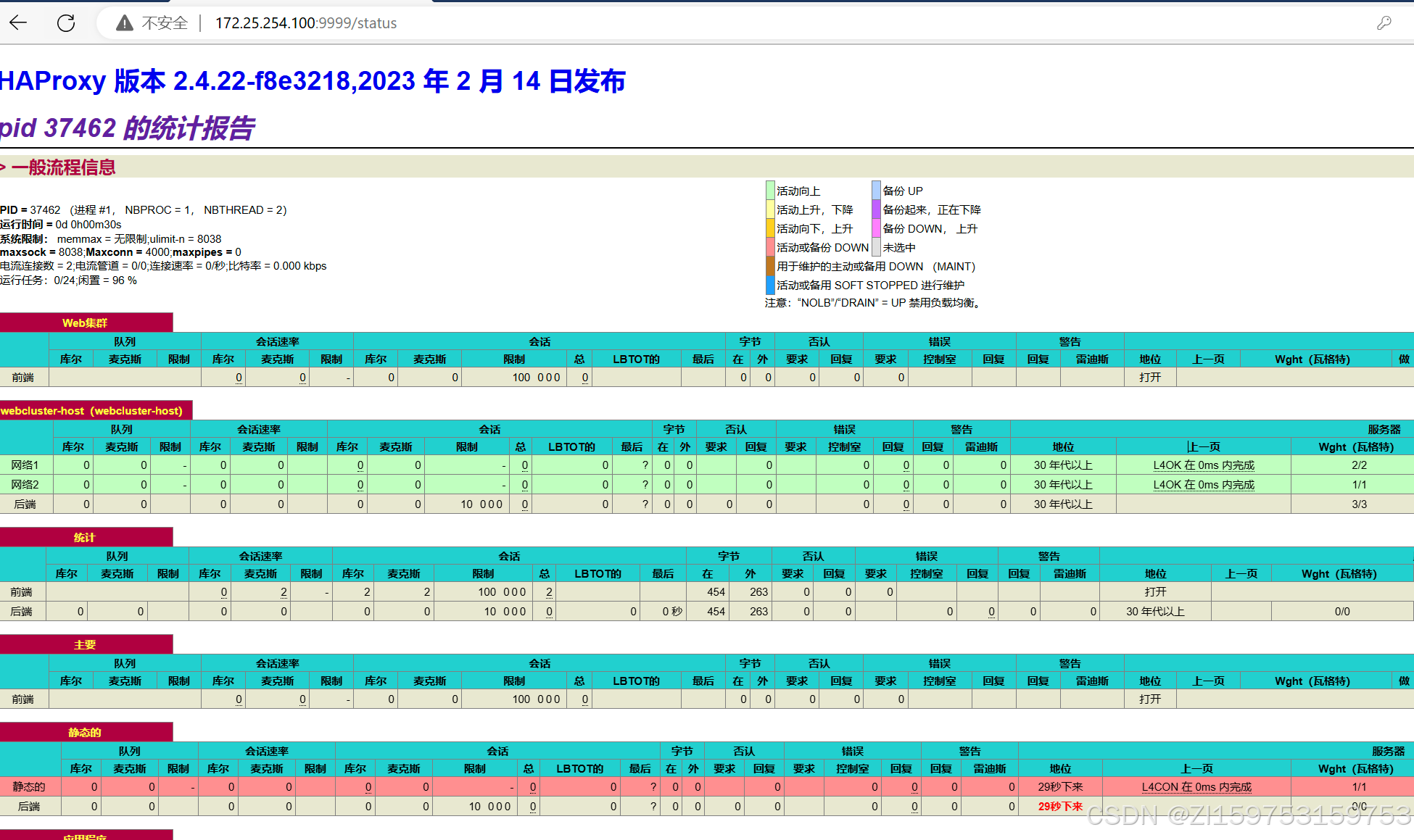Click L4OK check result for 网络1
The width and height of the screenshot is (1414, 840).
point(1204,465)
